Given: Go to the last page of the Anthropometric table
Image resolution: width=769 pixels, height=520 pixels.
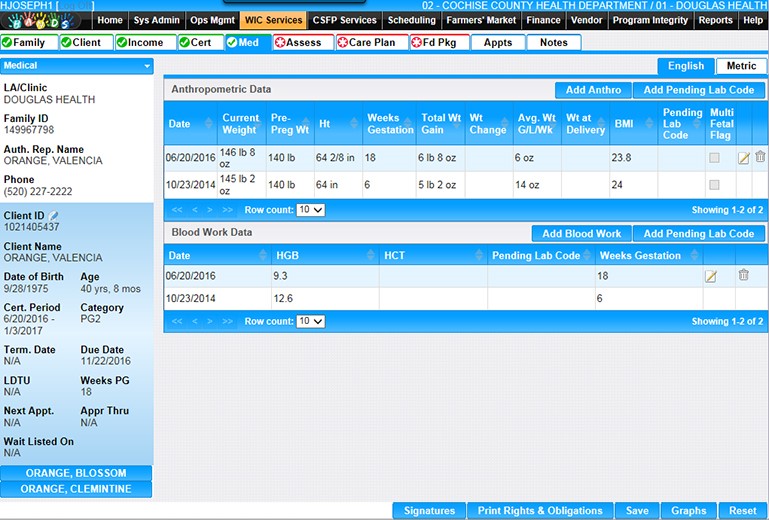Looking at the screenshot, I should [x=227, y=210].
